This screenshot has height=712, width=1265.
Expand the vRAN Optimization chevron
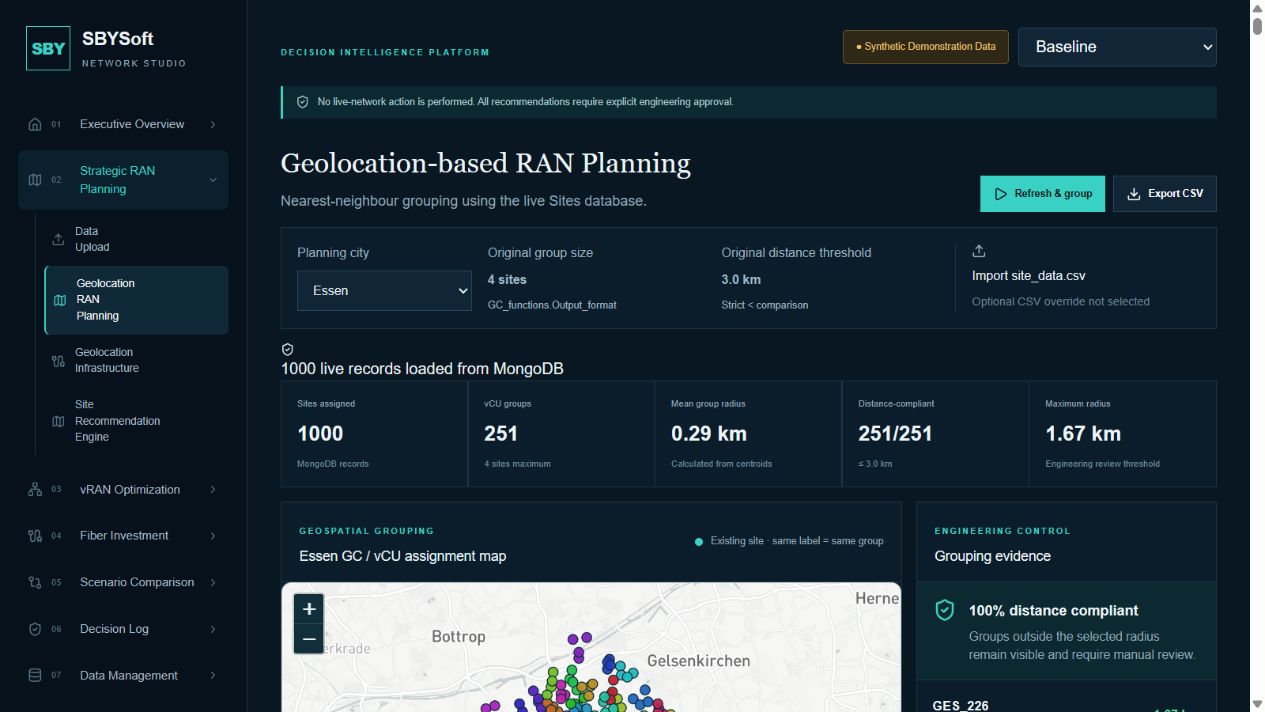tap(213, 490)
